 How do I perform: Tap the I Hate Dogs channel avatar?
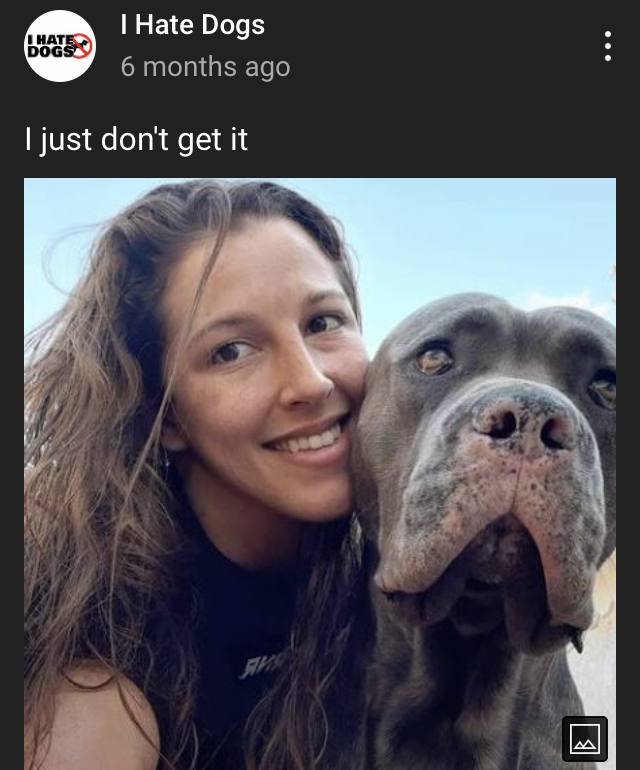click(60, 46)
